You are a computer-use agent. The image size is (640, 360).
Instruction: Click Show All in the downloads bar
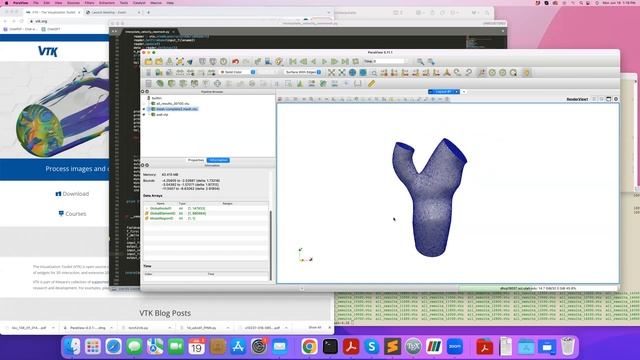pos(315,328)
